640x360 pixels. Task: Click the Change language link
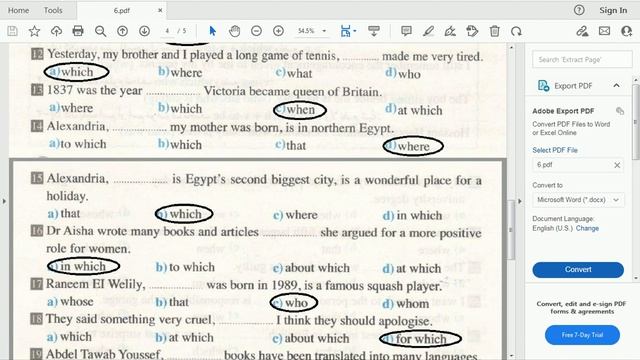[x=587, y=228]
